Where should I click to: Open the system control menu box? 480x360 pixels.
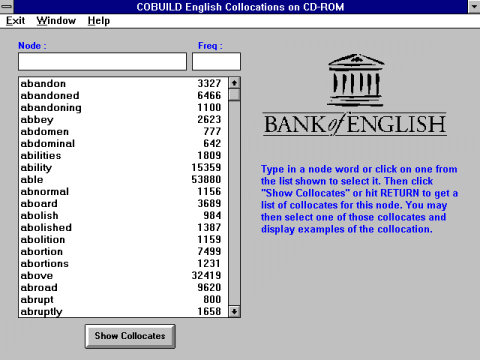coord(6,6)
